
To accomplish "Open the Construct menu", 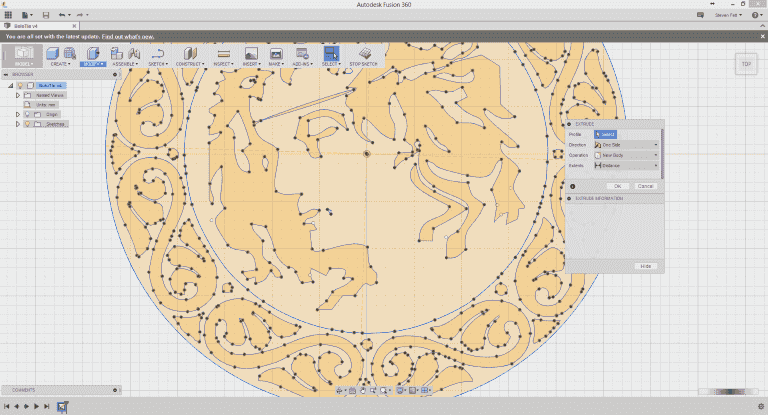I will point(190,64).
